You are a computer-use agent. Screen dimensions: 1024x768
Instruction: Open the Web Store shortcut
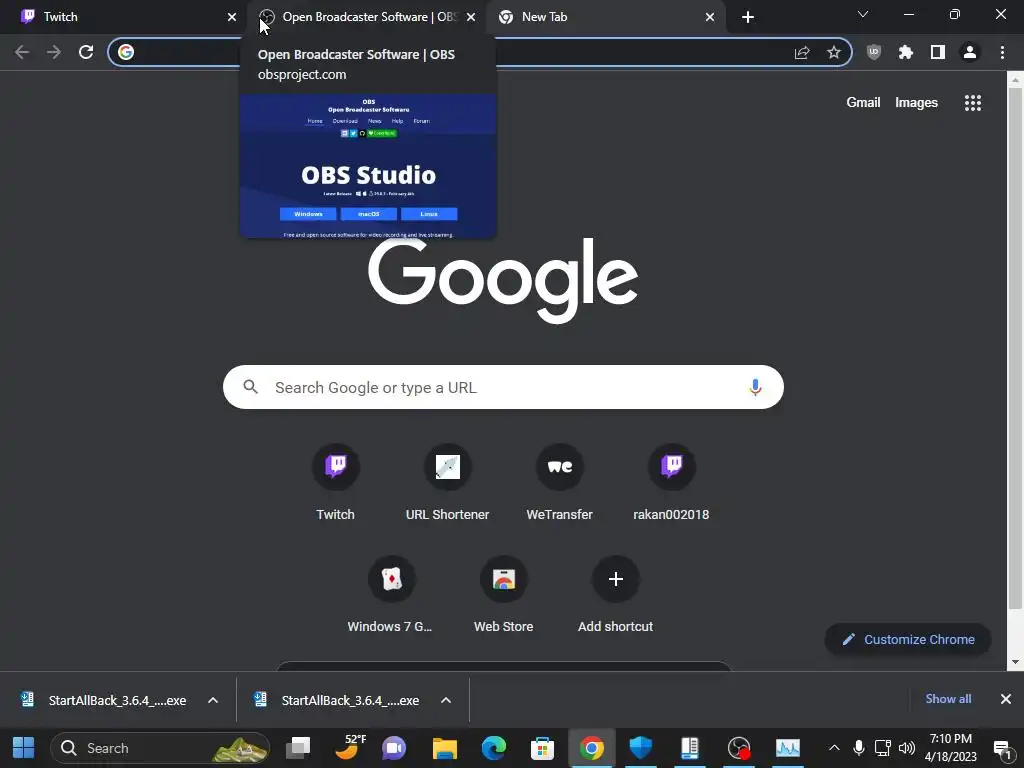[x=503, y=594]
